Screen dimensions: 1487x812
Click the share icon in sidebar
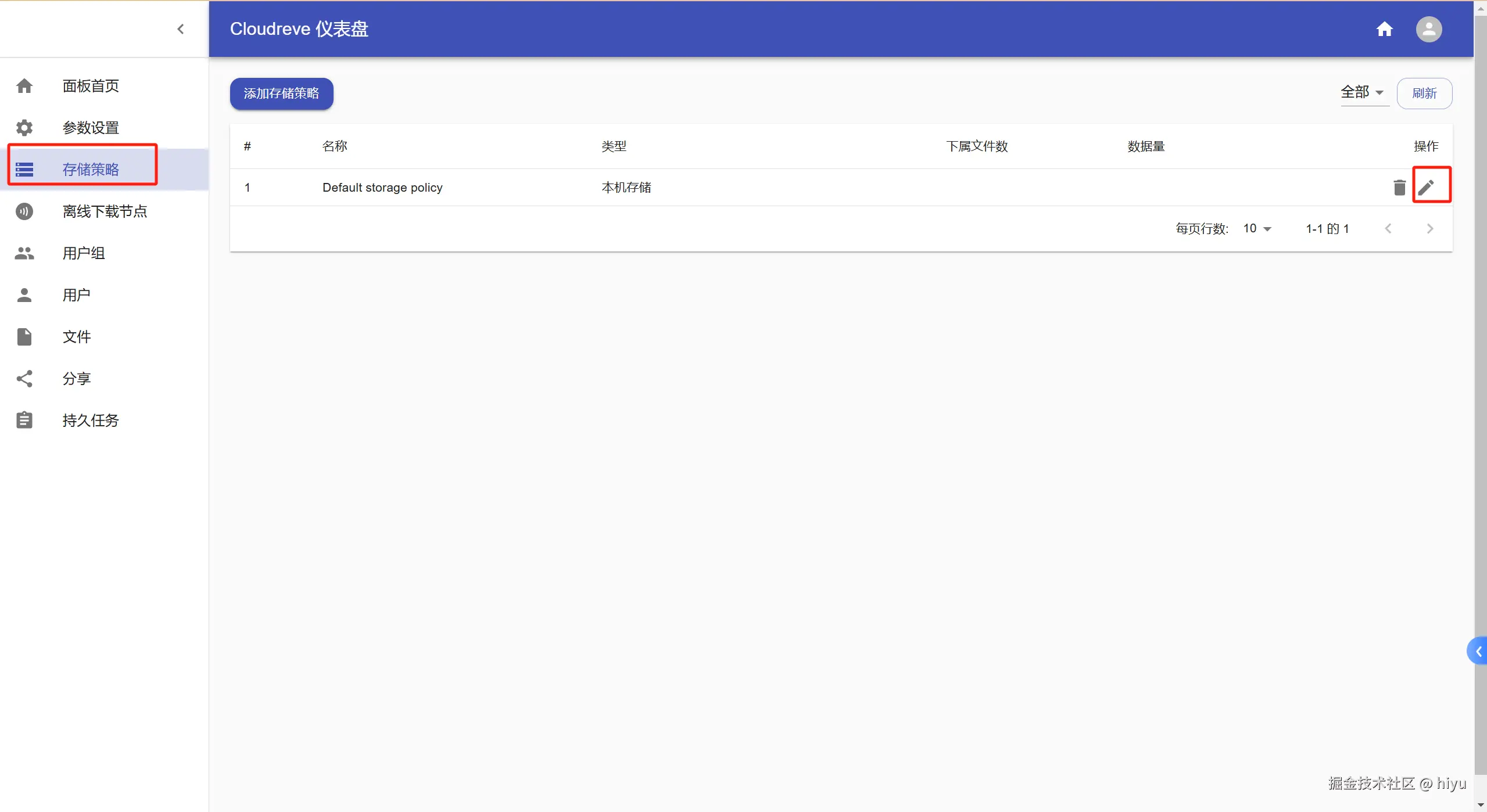[24, 379]
